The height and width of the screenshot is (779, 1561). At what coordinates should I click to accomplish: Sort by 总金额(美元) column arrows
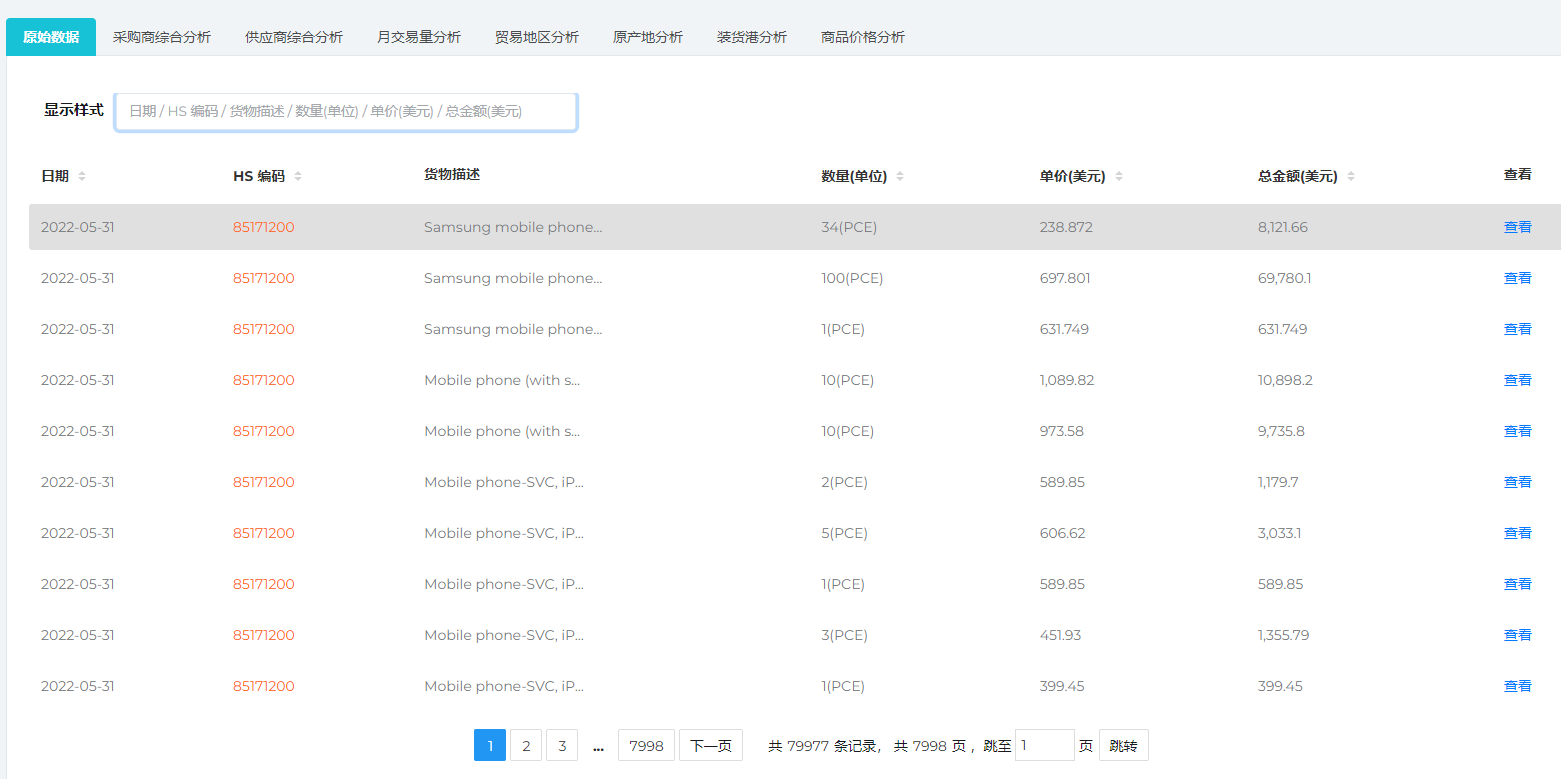point(1351,176)
